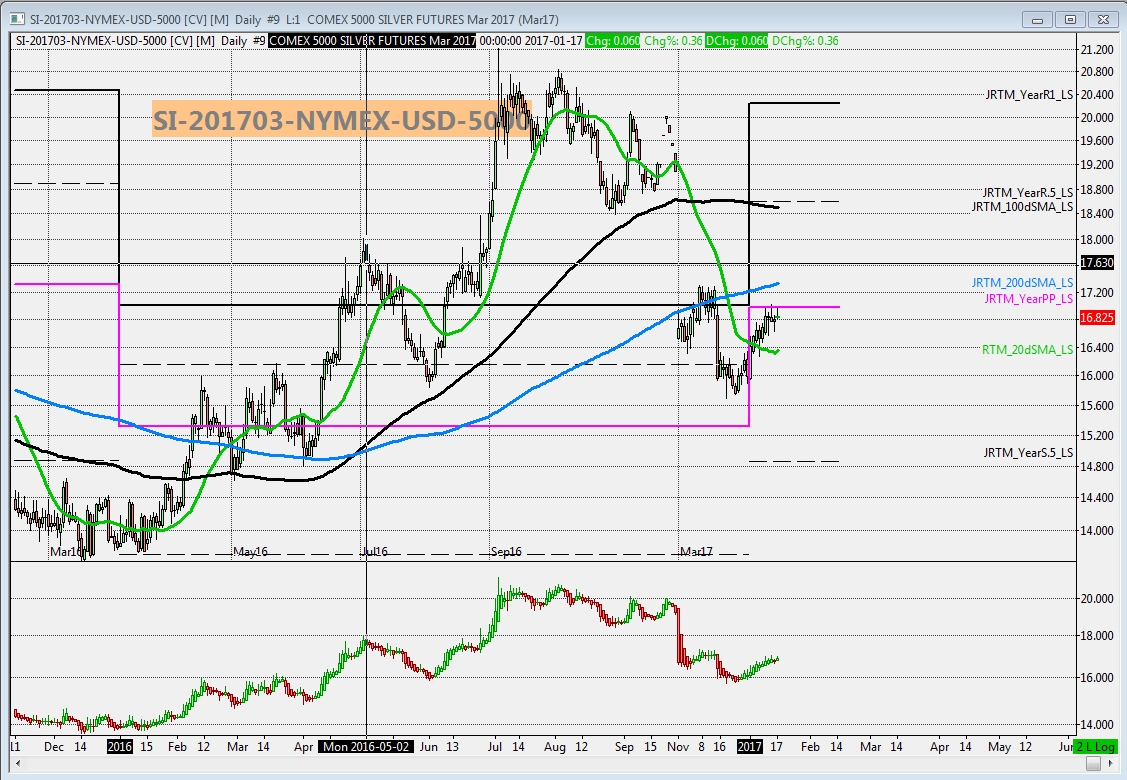The height and width of the screenshot is (780, 1127).
Task: Select the JRTM_YearR.5_LS label
Action: 1028,192
